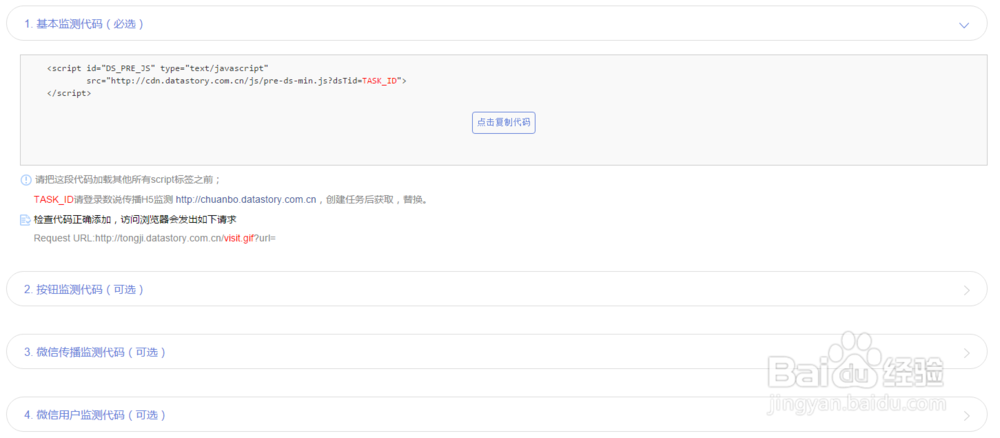This screenshot has width=1000, height=438.
Task: Open the http://chuanbo.datastory.com.cn link
Action: tap(246, 200)
